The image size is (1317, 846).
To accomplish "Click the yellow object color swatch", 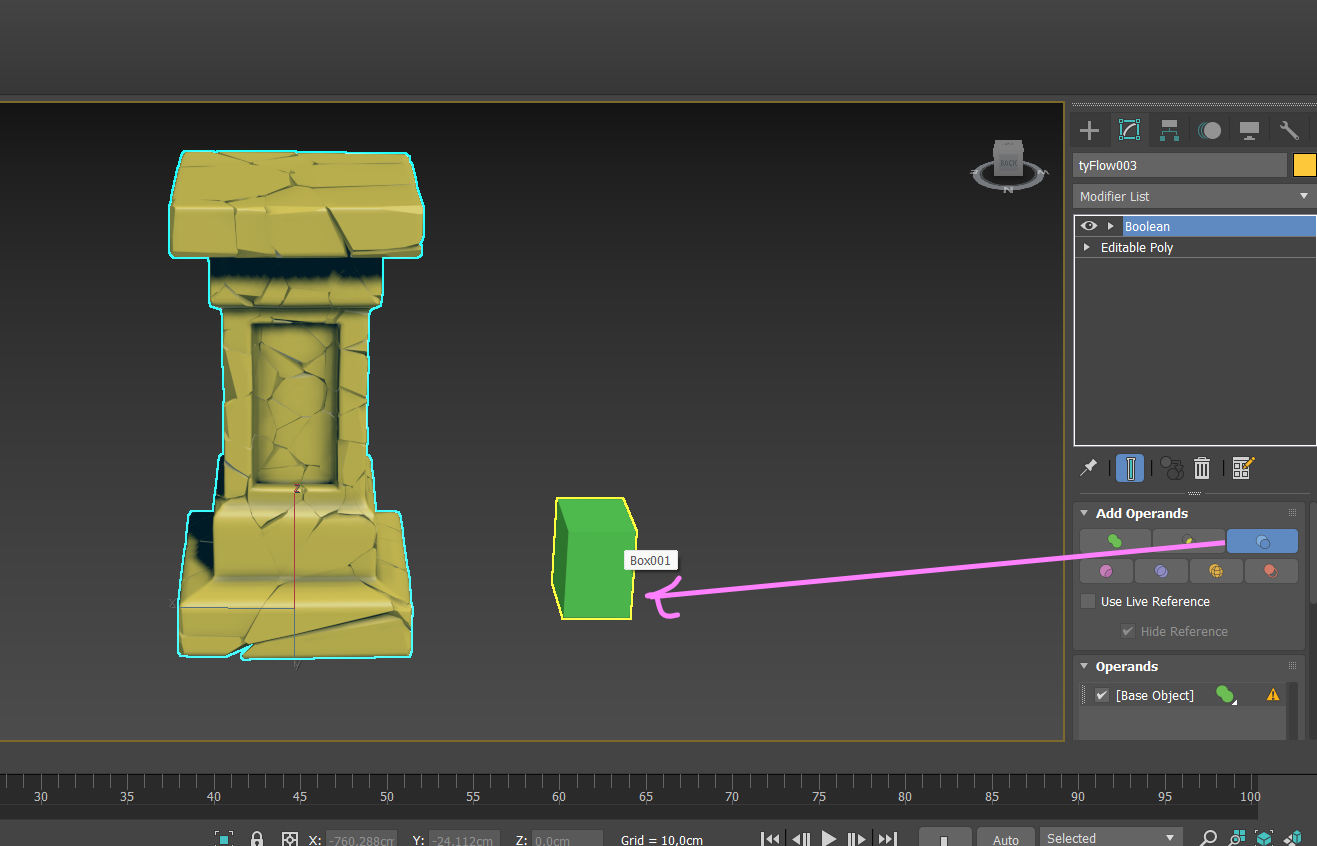I will [x=1304, y=165].
